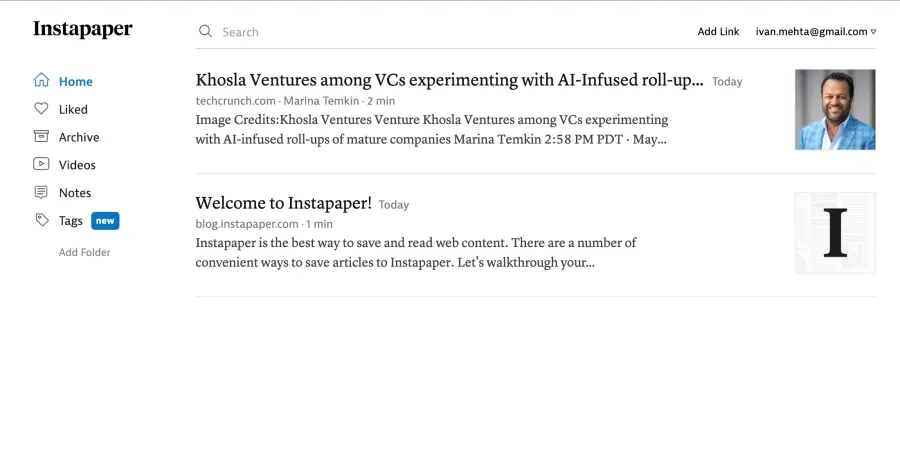Select Videos in the sidebar
This screenshot has height=463, width=900.
click(x=77, y=165)
